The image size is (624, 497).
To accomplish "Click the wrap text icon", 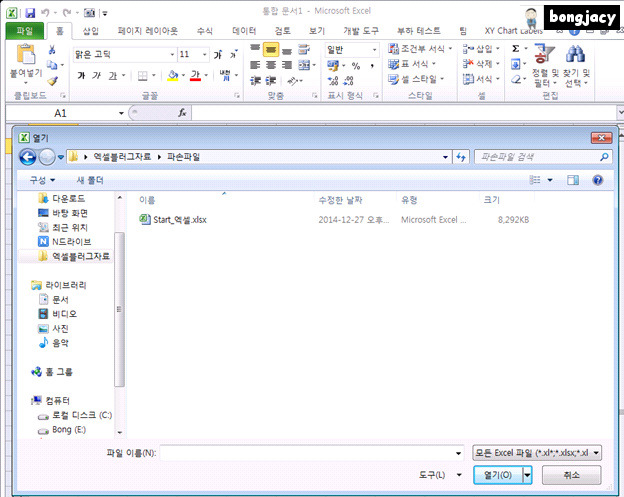I will (x=304, y=49).
